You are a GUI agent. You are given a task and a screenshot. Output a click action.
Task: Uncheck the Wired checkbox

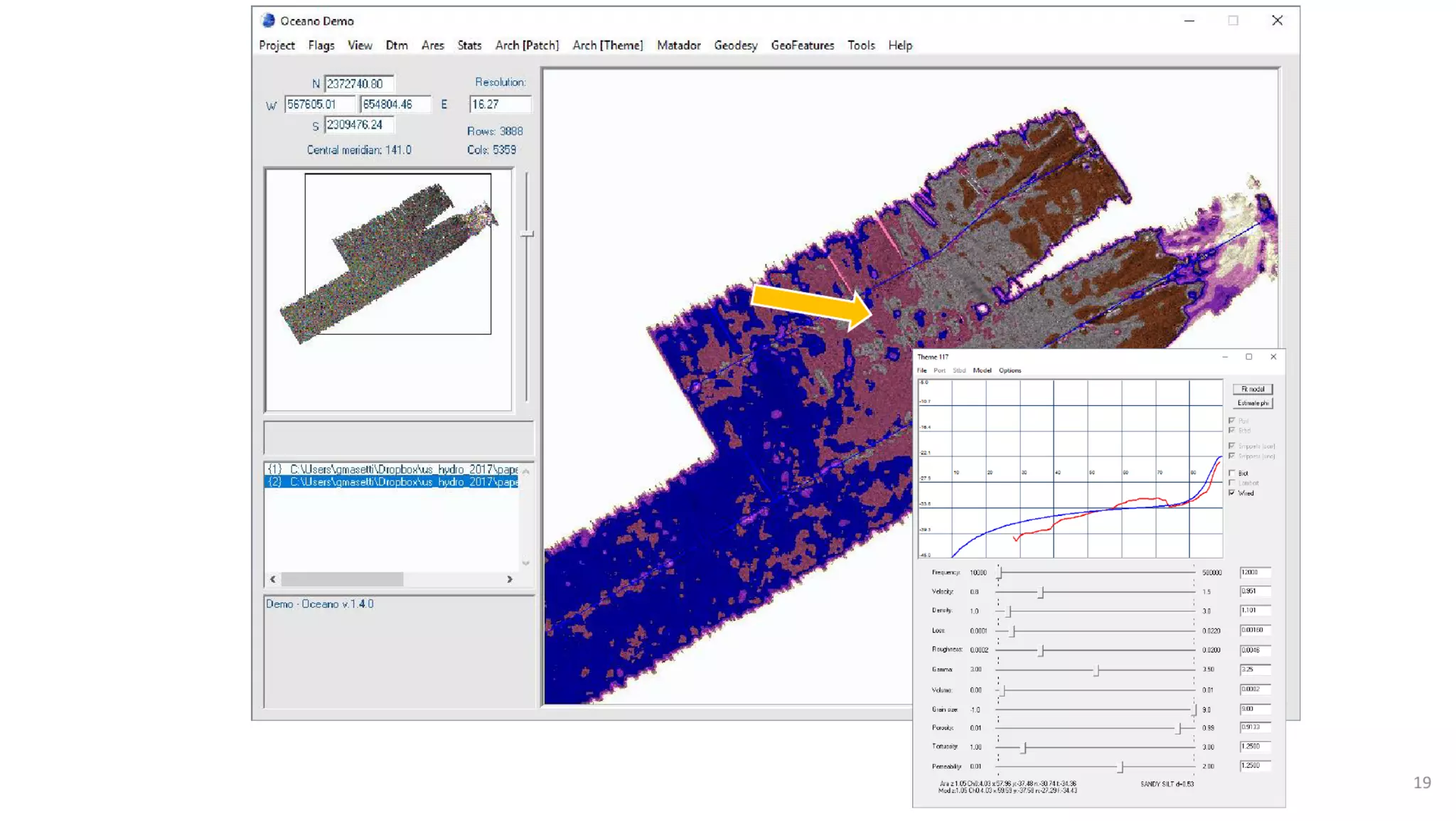coord(1232,493)
